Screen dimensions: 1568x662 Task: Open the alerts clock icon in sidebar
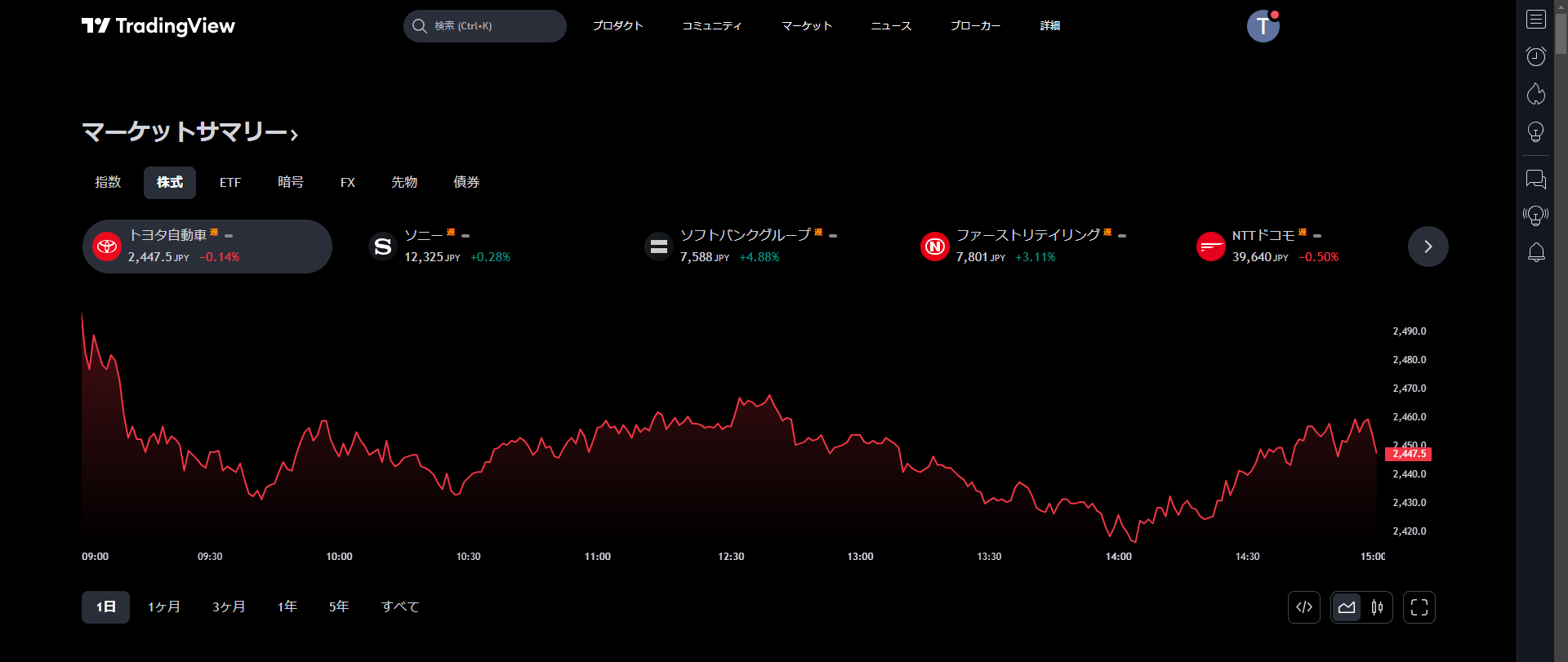coord(1535,56)
